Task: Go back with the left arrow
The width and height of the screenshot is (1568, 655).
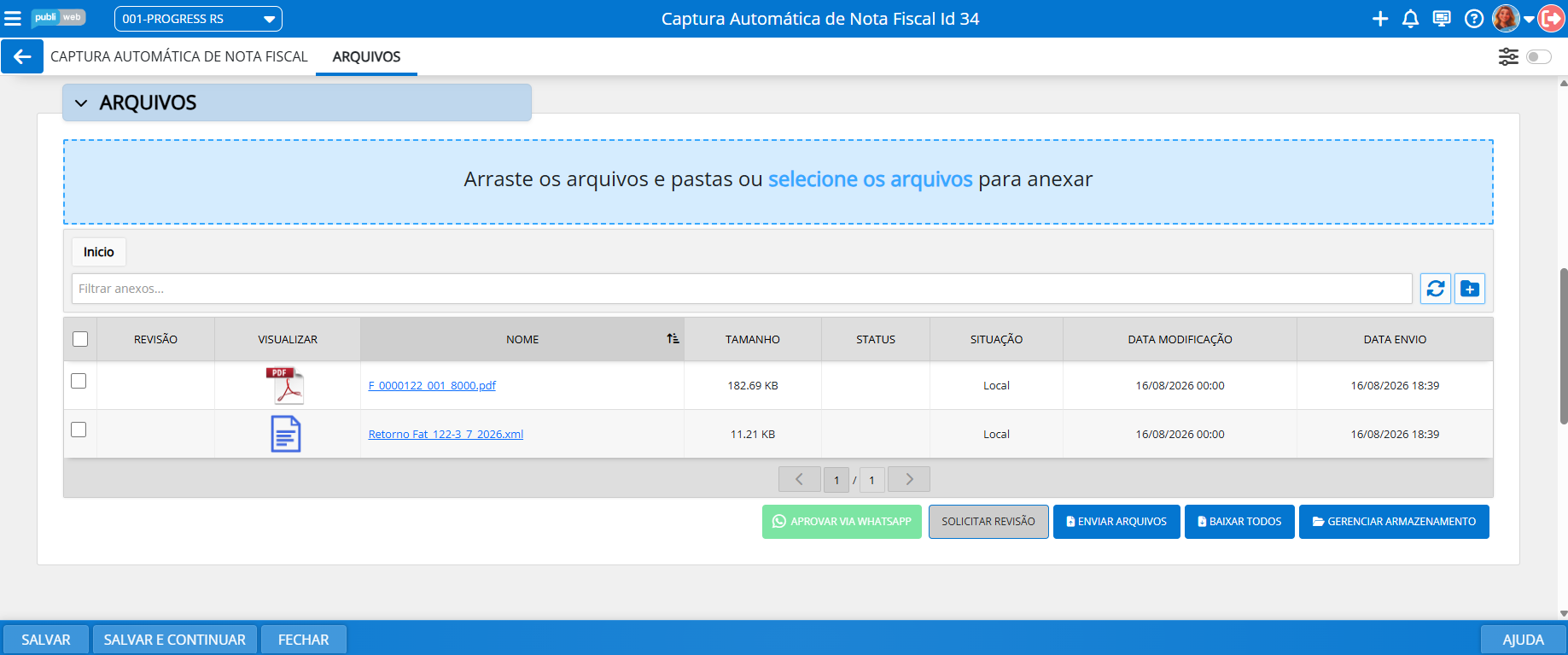Action: pyautogui.click(x=22, y=56)
